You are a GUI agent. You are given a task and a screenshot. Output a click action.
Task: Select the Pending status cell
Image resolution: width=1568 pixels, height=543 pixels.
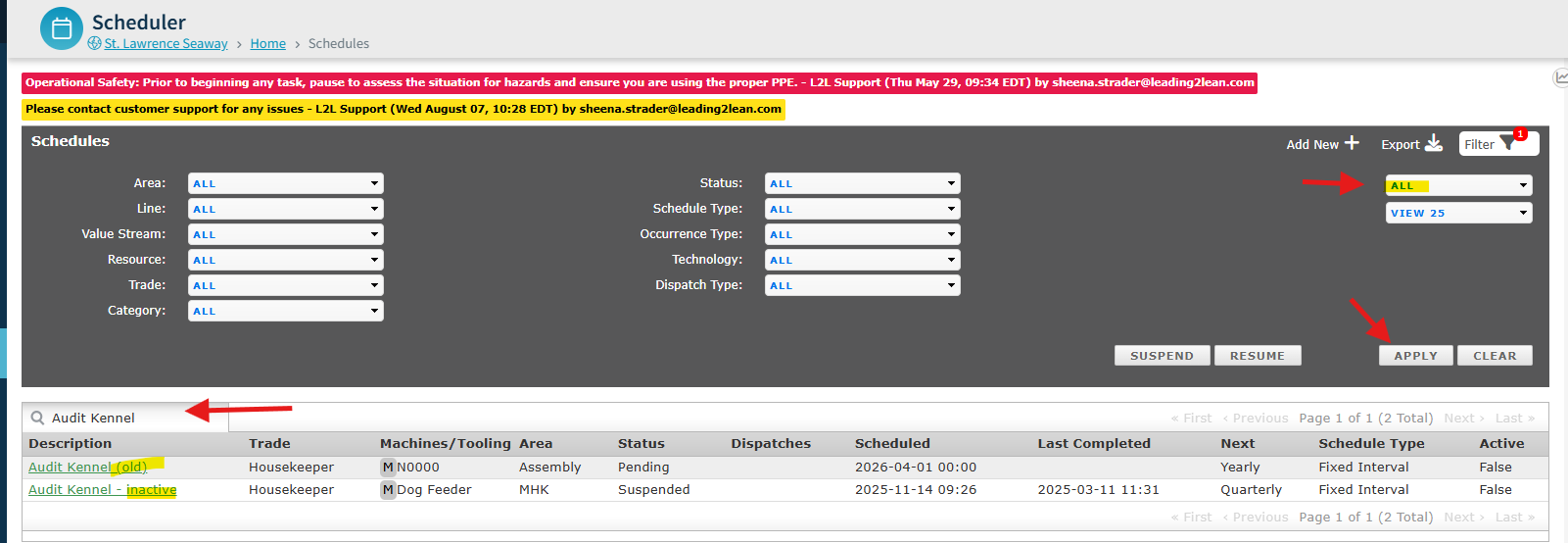[643, 468]
